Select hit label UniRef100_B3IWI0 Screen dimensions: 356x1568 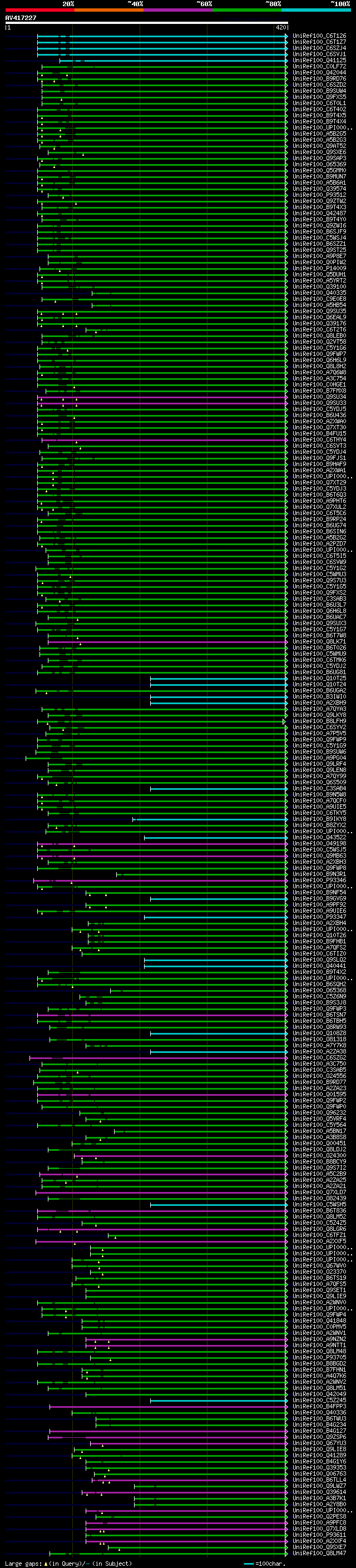pyautogui.click(x=319, y=697)
